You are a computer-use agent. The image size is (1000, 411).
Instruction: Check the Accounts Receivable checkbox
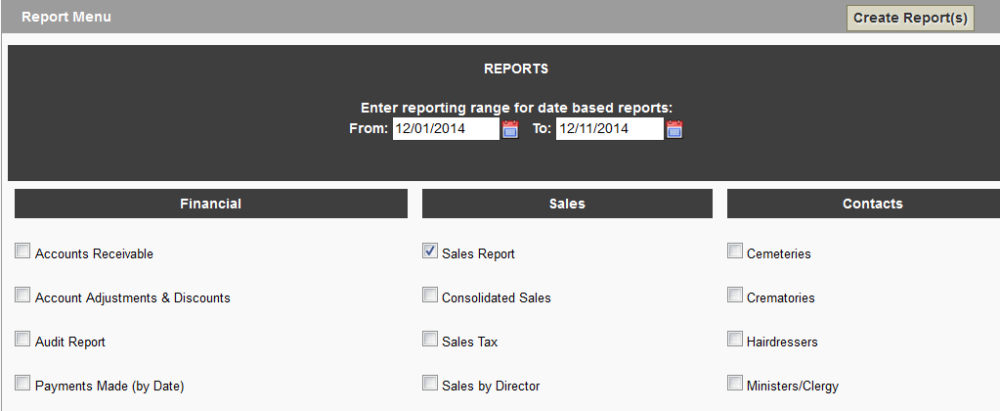tap(22, 251)
